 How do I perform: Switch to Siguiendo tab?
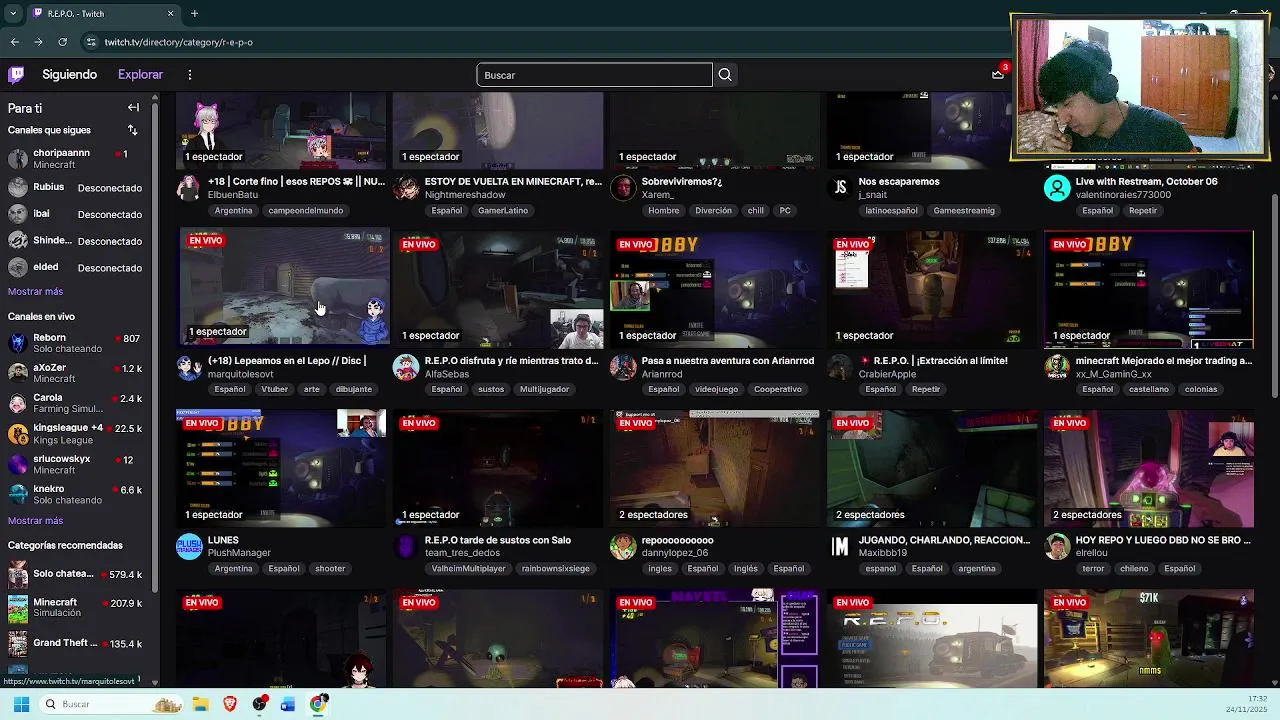pyautogui.click(x=70, y=74)
